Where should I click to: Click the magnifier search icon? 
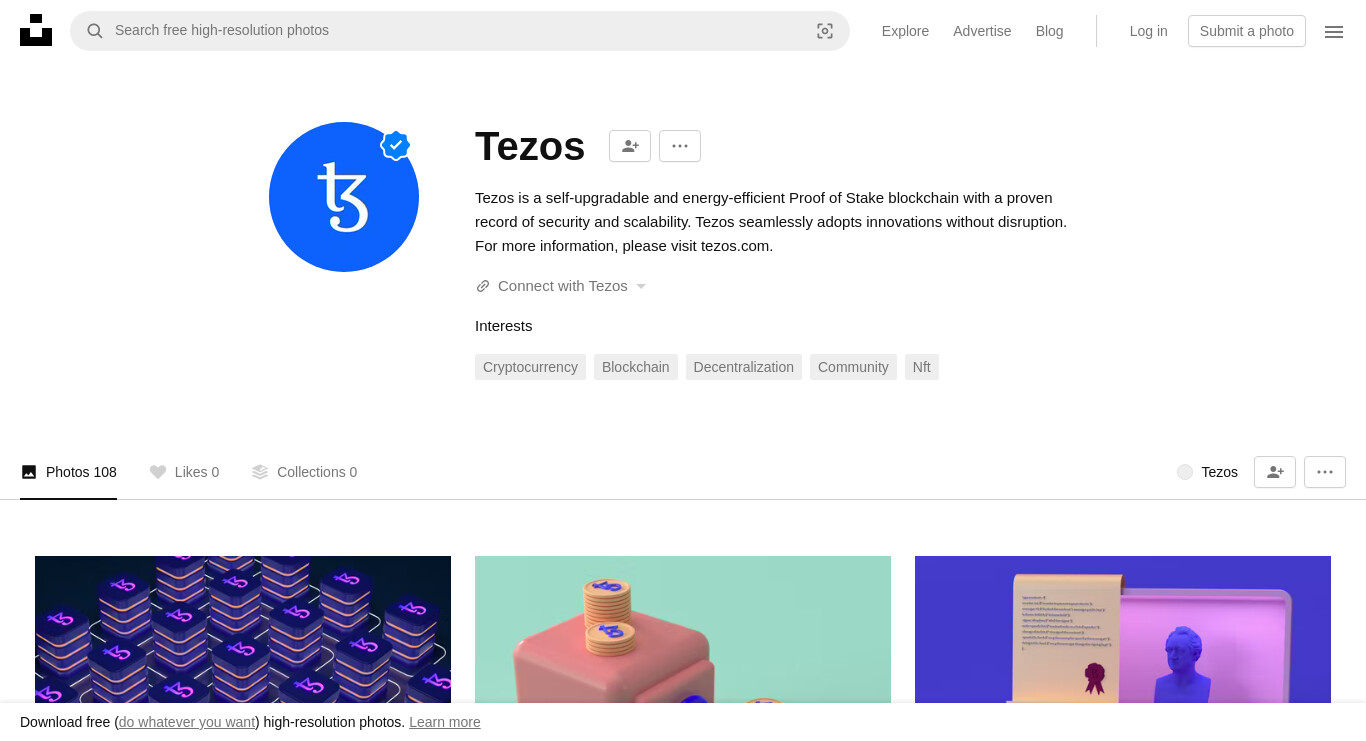(95, 31)
